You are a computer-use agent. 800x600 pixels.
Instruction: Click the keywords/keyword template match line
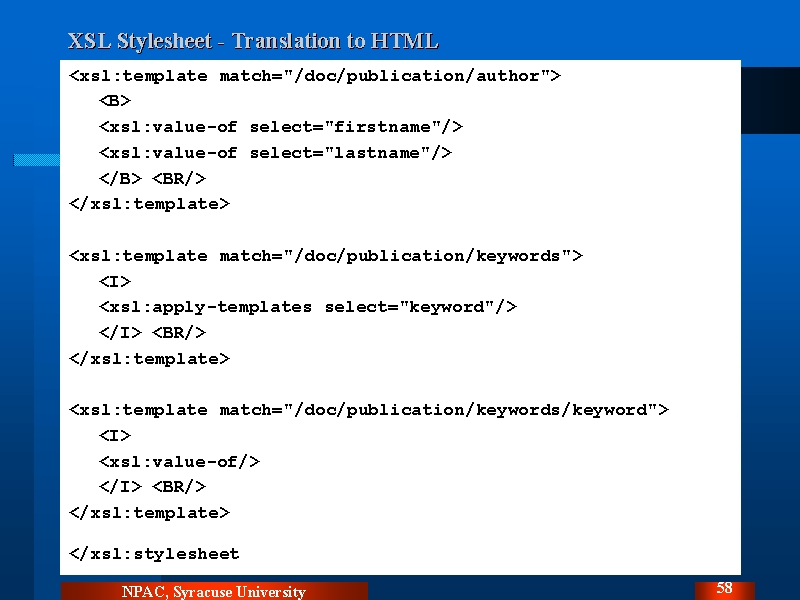coord(368,410)
